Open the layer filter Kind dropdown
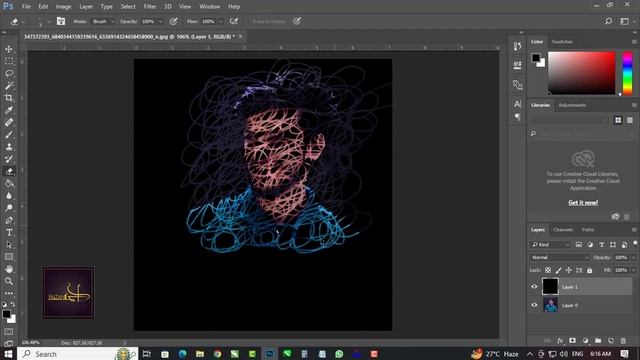Screen dimensions: 640x360 pos(550,244)
